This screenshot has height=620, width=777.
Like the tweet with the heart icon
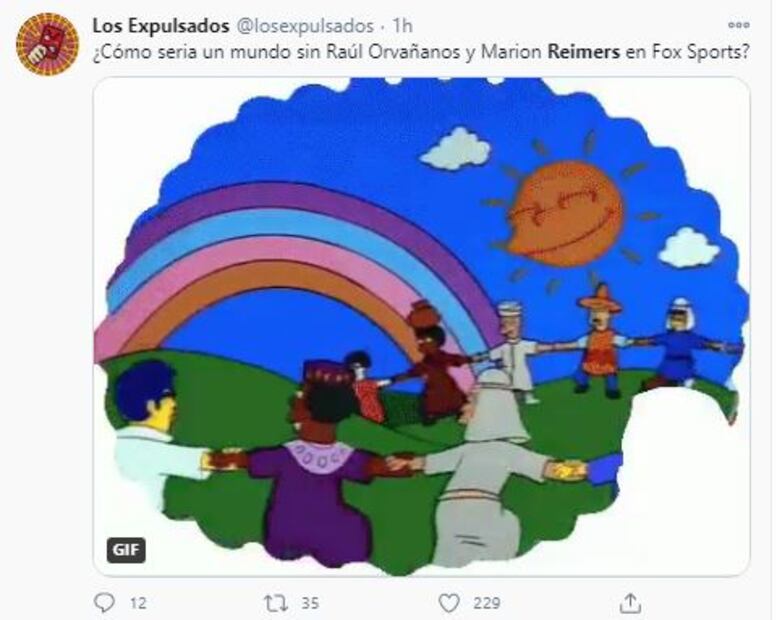[x=449, y=603]
